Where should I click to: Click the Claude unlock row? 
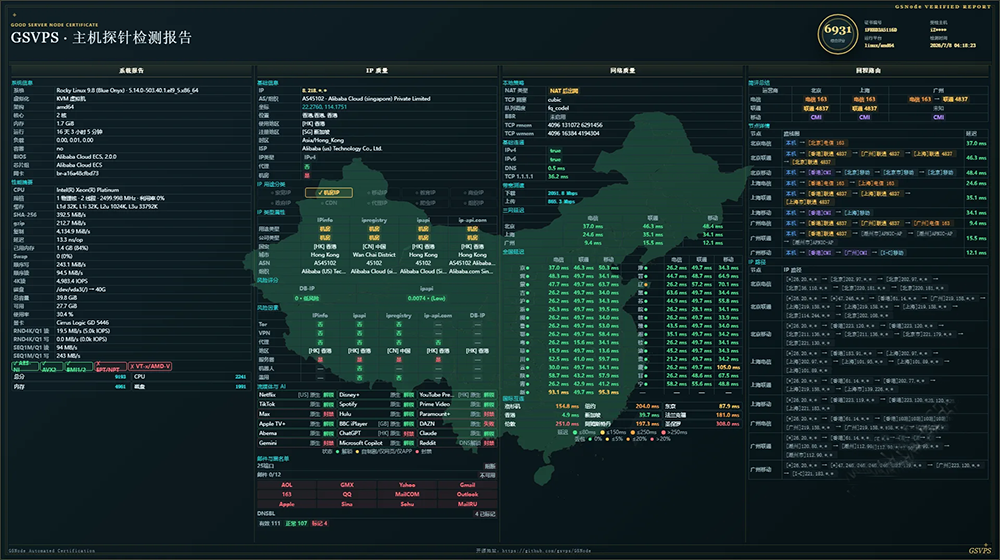coord(457,433)
